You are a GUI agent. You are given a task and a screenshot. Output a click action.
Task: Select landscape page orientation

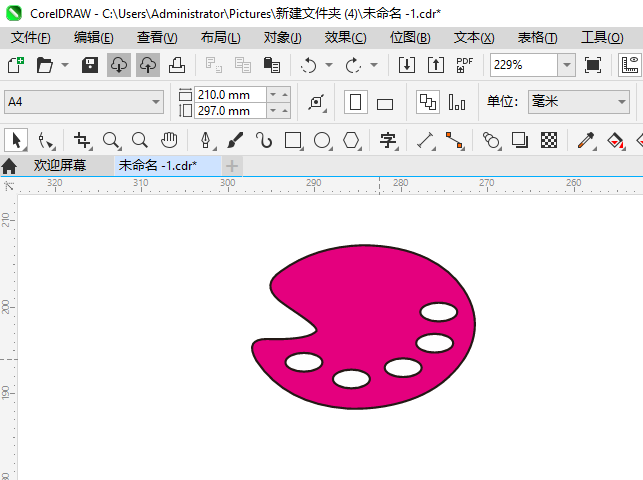tap(385, 104)
